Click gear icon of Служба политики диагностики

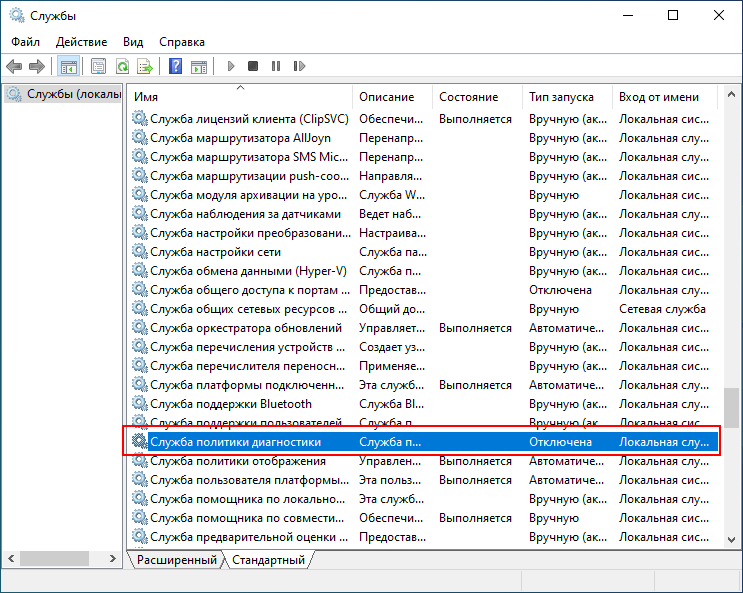[x=140, y=441]
